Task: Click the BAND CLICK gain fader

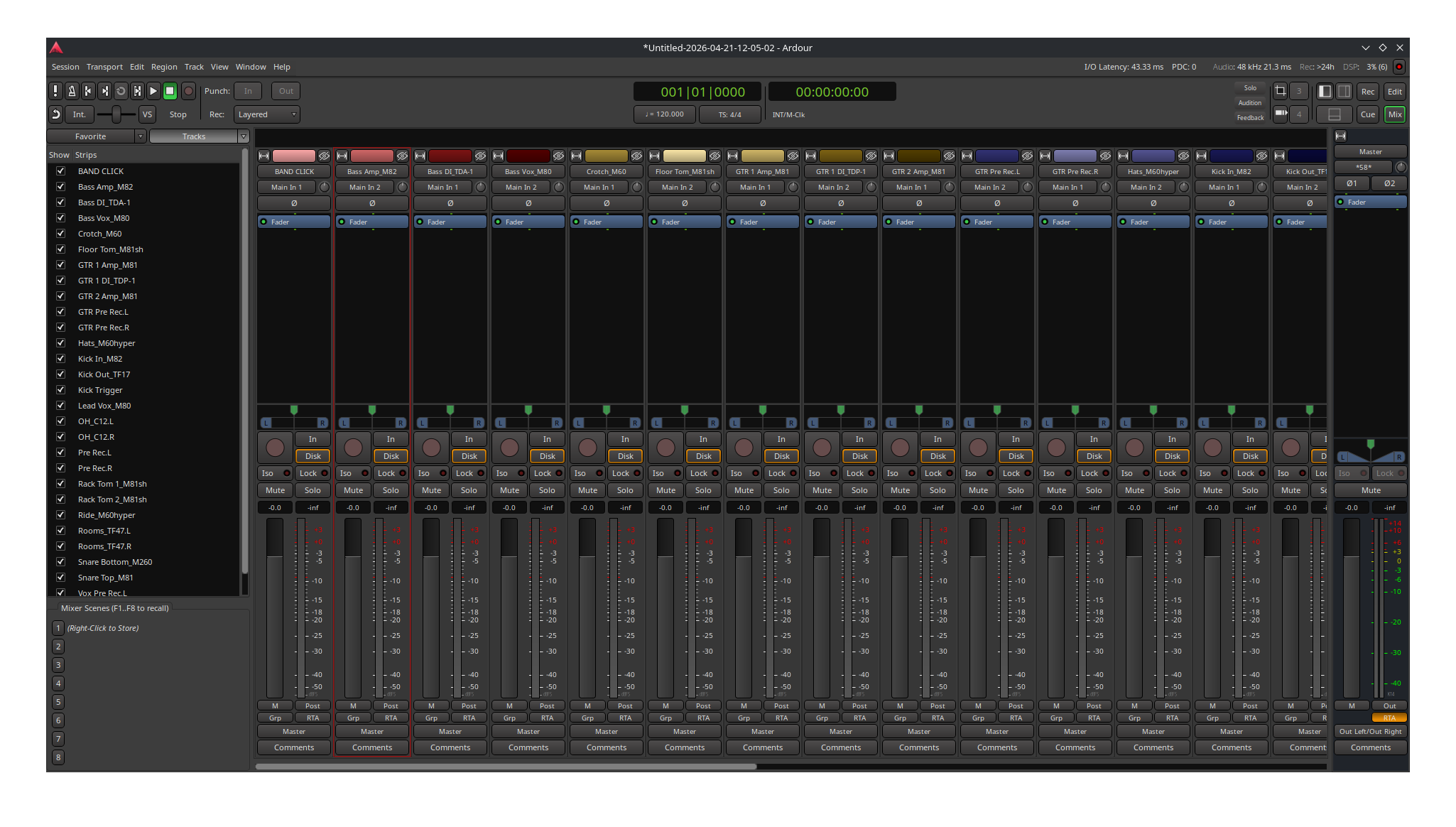Action: [x=275, y=607]
